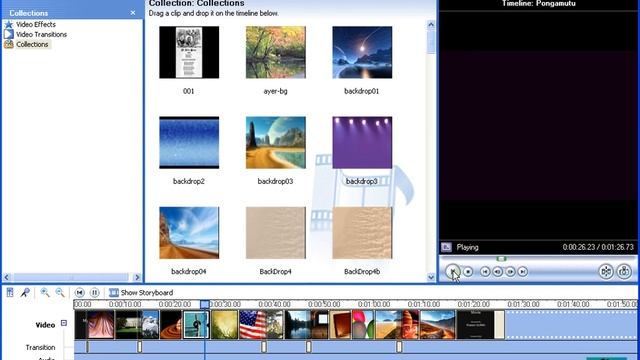The width and height of the screenshot is (640, 360).
Task: Click the transition marker near 0:01:00 on the Transition track
Action: tap(399, 347)
